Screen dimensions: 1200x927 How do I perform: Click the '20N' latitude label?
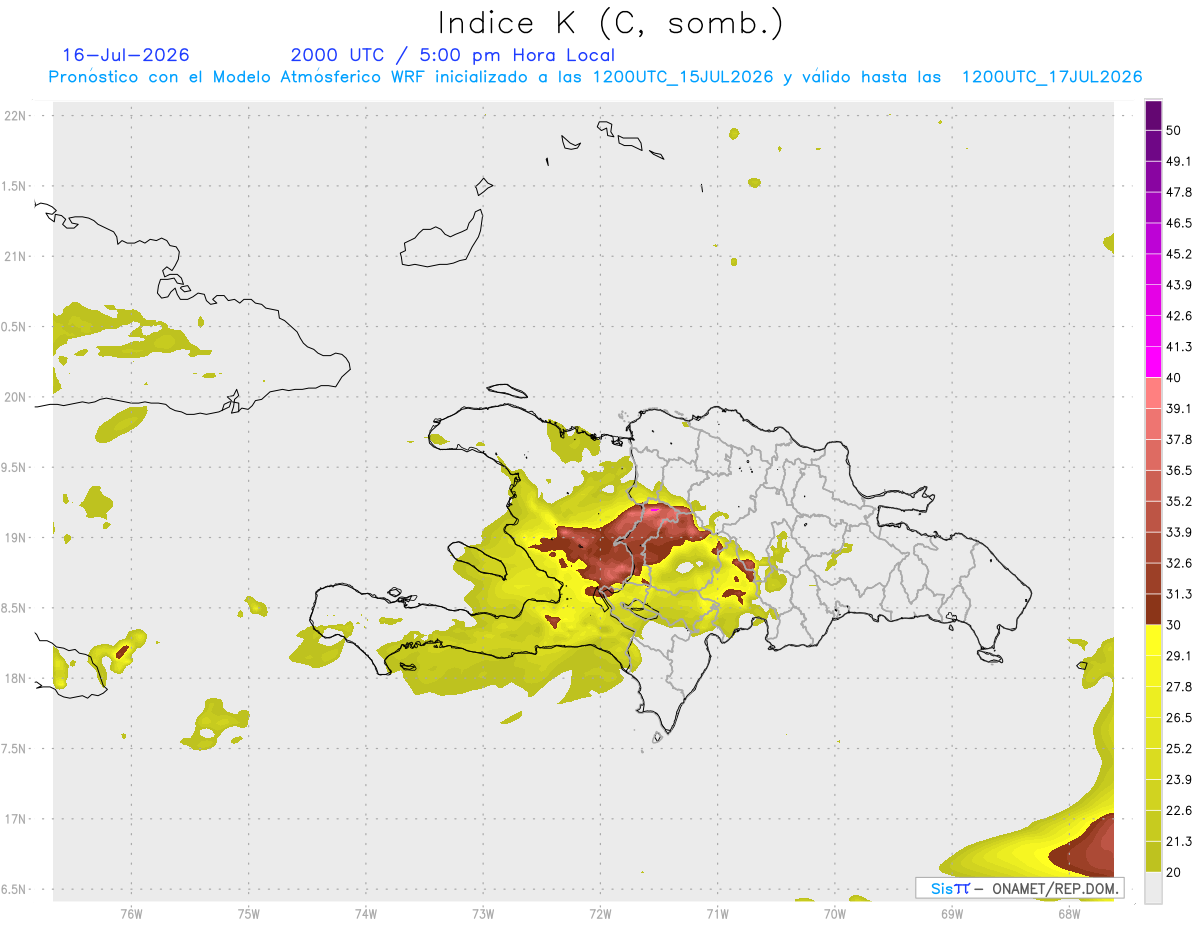[15, 397]
